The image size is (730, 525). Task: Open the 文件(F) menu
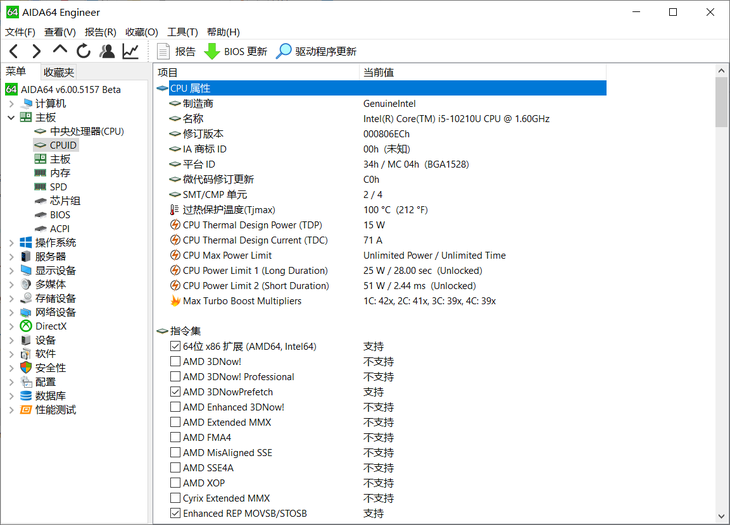(20, 32)
